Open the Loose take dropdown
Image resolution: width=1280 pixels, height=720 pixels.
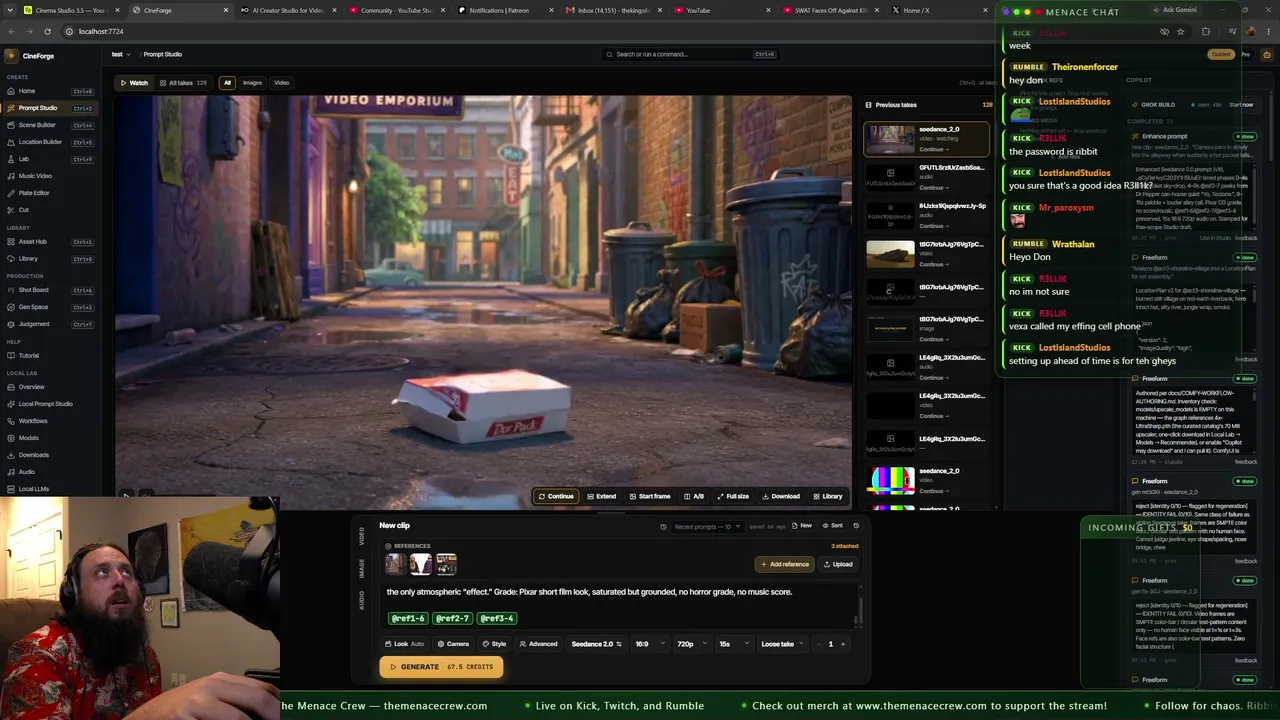coord(782,644)
